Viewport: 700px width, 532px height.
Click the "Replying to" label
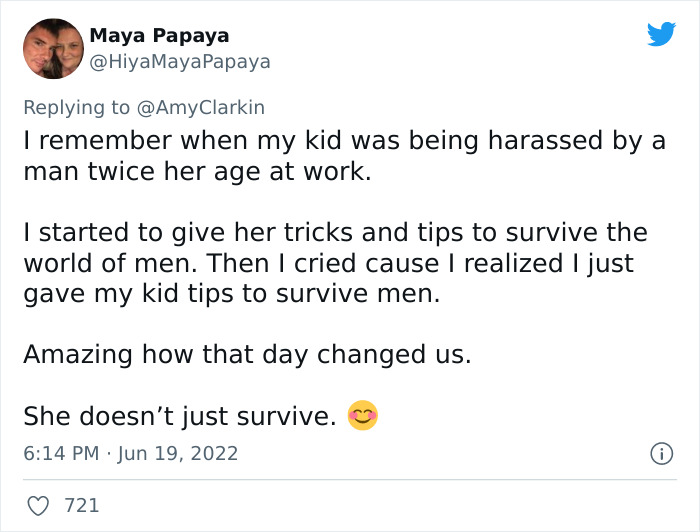79,107
